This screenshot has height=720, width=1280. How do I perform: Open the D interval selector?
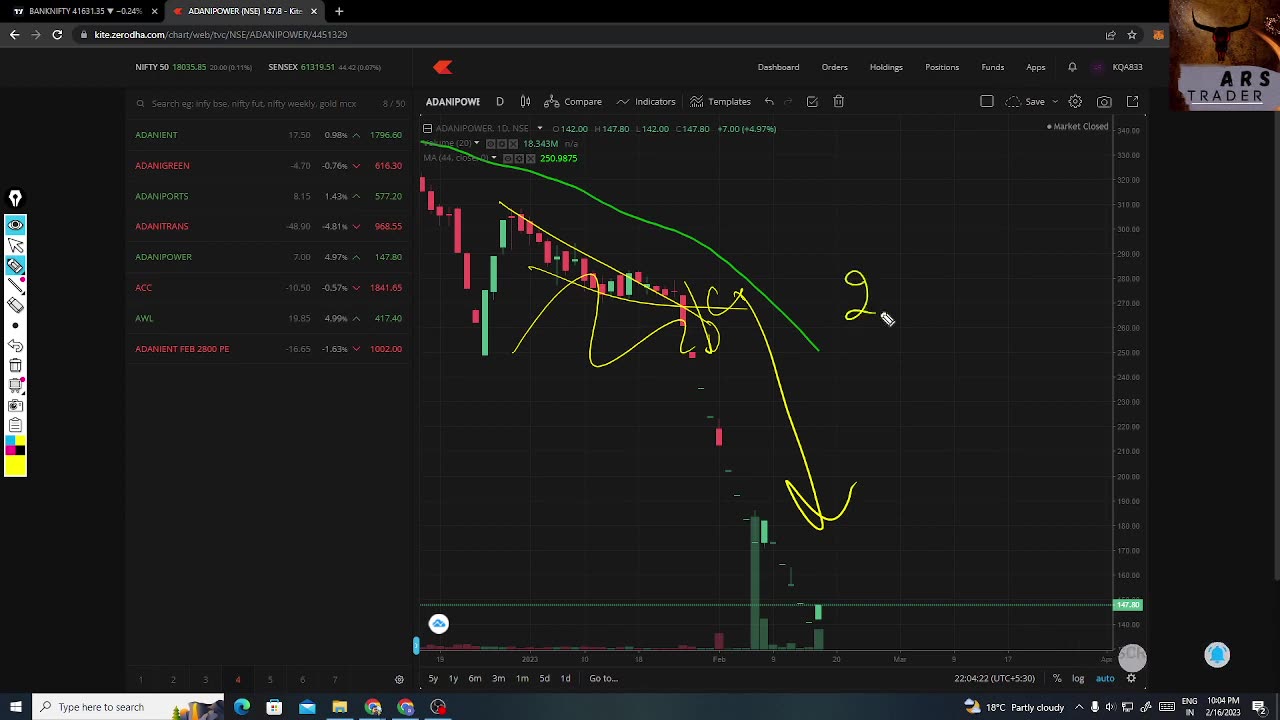pos(500,101)
